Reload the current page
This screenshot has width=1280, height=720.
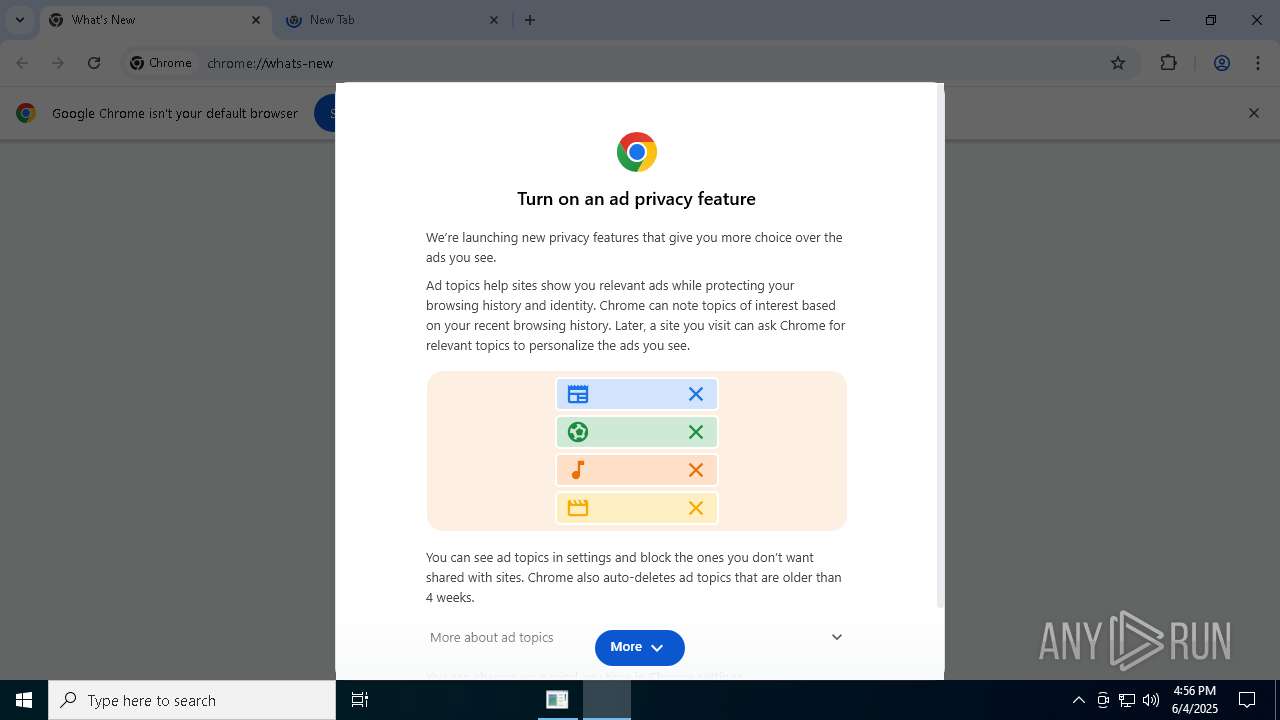pyautogui.click(x=94, y=63)
